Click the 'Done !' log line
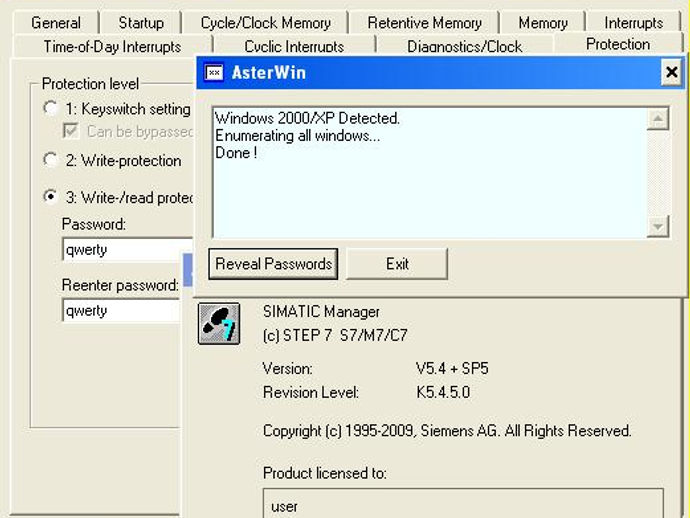 tap(236, 153)
